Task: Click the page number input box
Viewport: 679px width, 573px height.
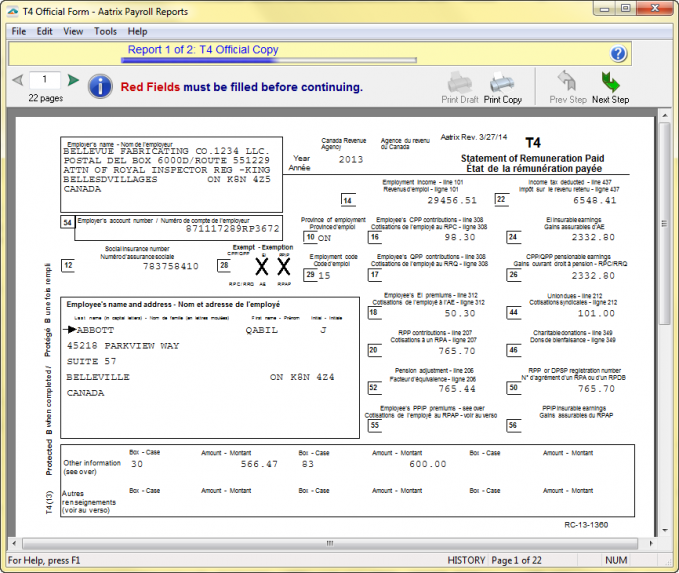Action: 45,80
